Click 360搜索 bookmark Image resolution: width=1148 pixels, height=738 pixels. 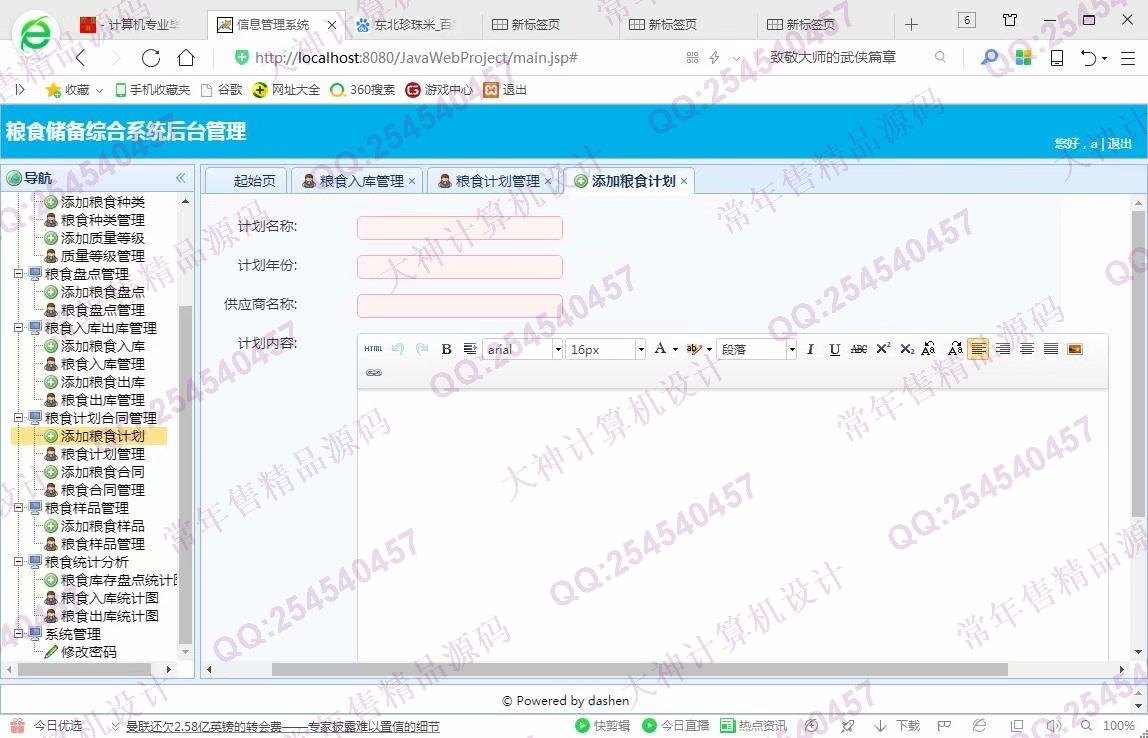pos(362,90)
